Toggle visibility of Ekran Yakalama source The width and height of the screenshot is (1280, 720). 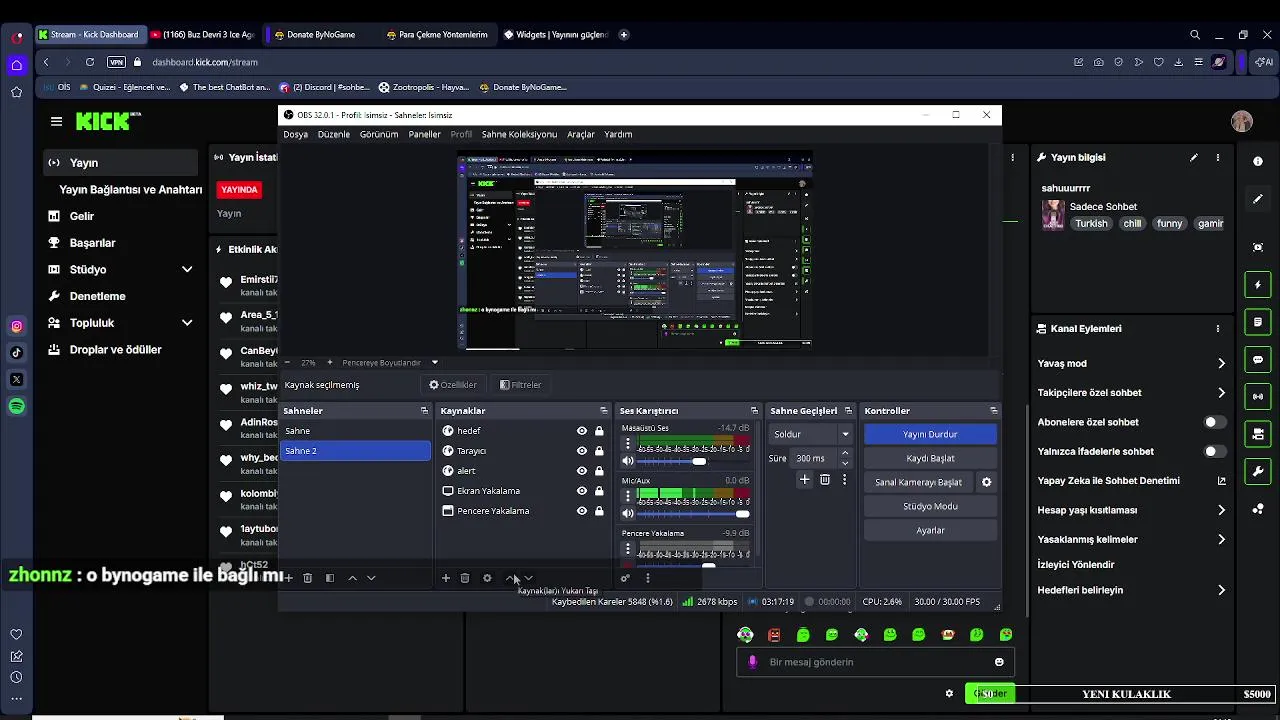[x=582, y=491]
